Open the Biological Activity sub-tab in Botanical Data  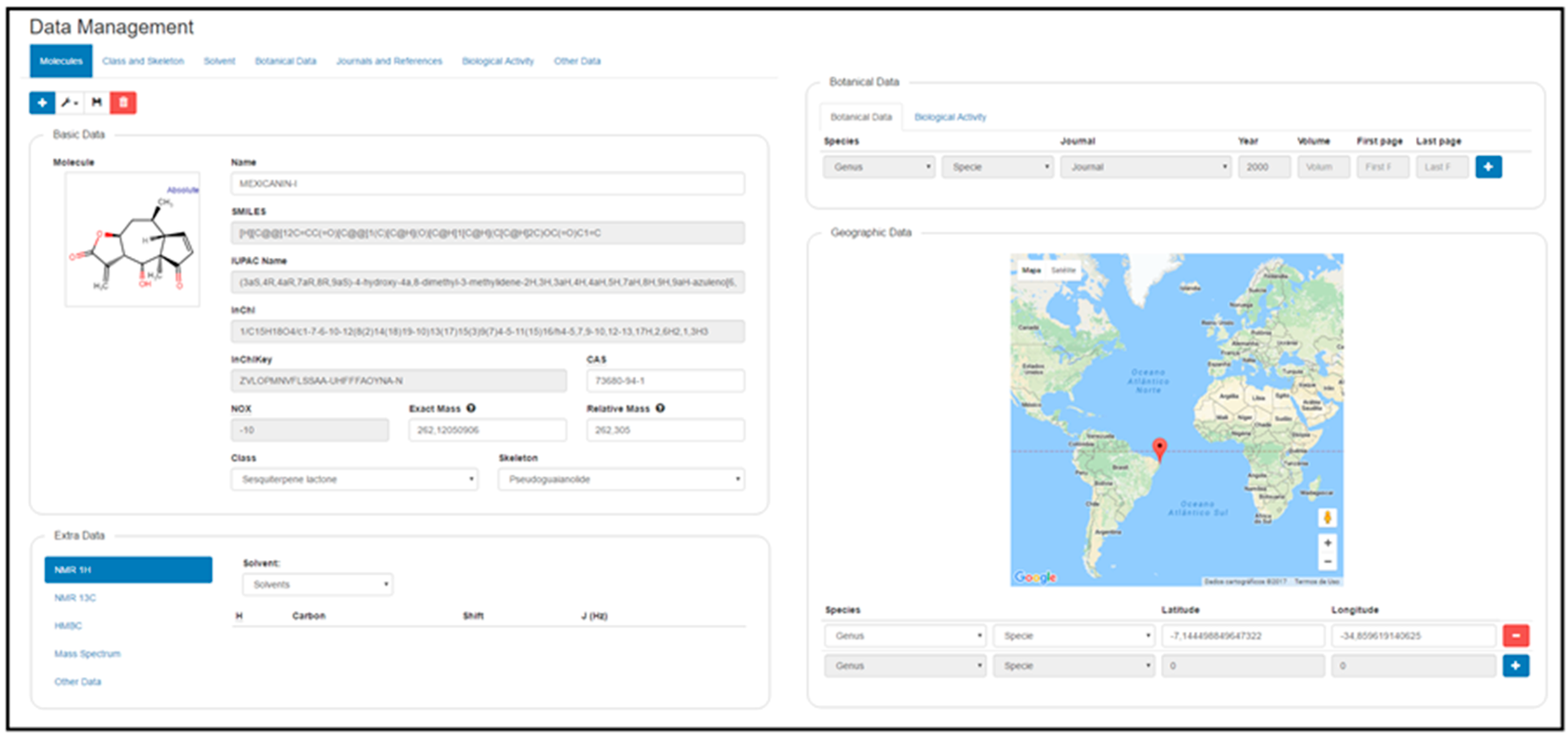pos(950,117)
